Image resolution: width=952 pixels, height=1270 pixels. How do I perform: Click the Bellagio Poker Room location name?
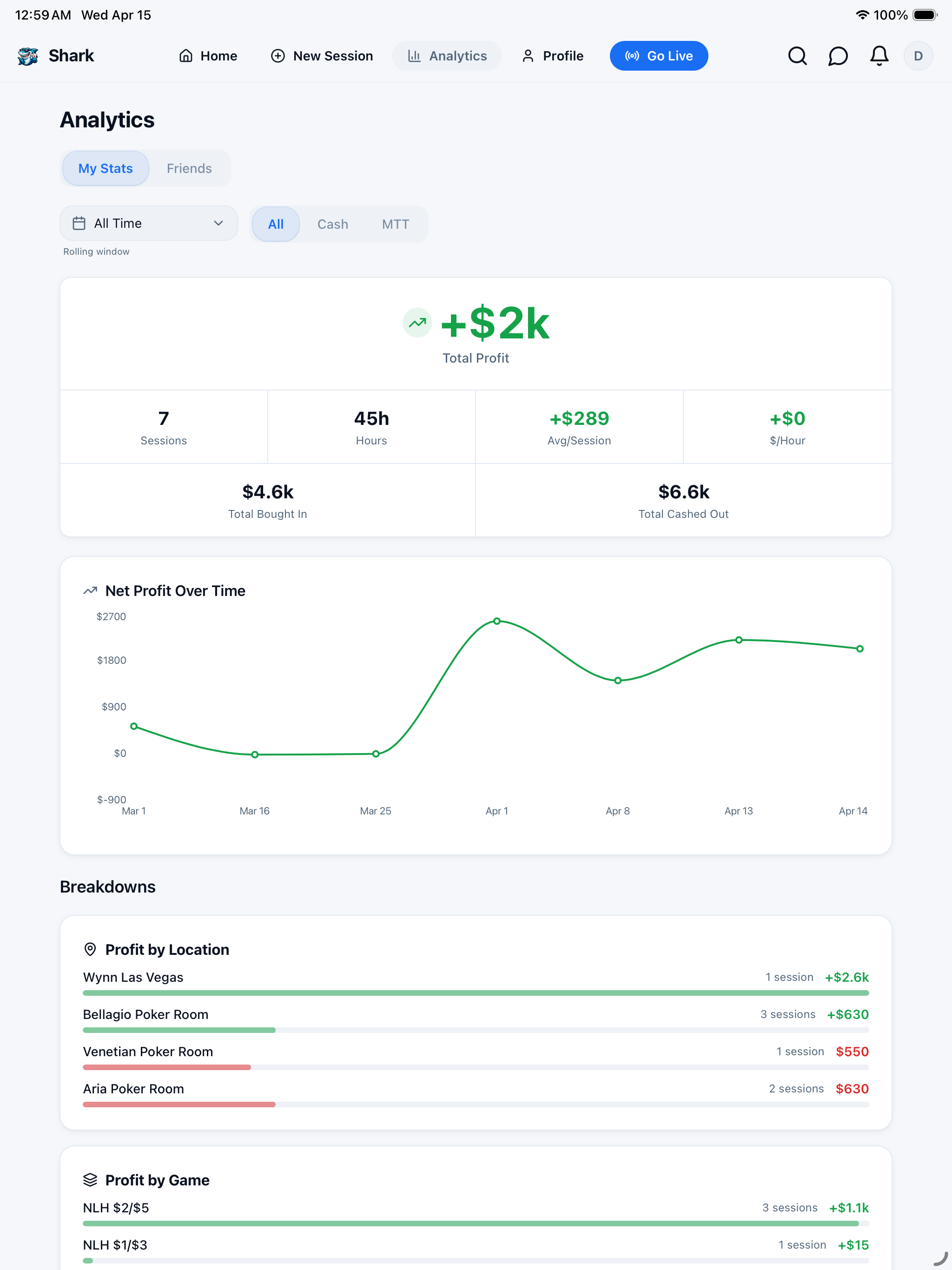[x=146, y=1014]
